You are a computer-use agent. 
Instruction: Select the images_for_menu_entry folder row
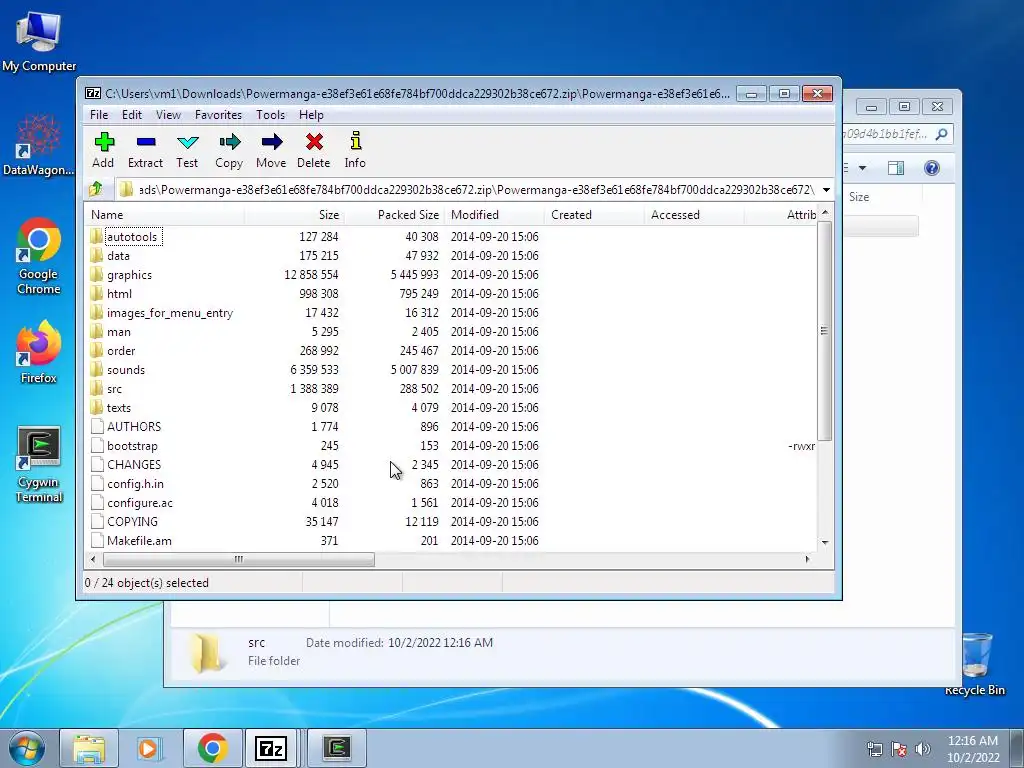[x=451, y=313]
